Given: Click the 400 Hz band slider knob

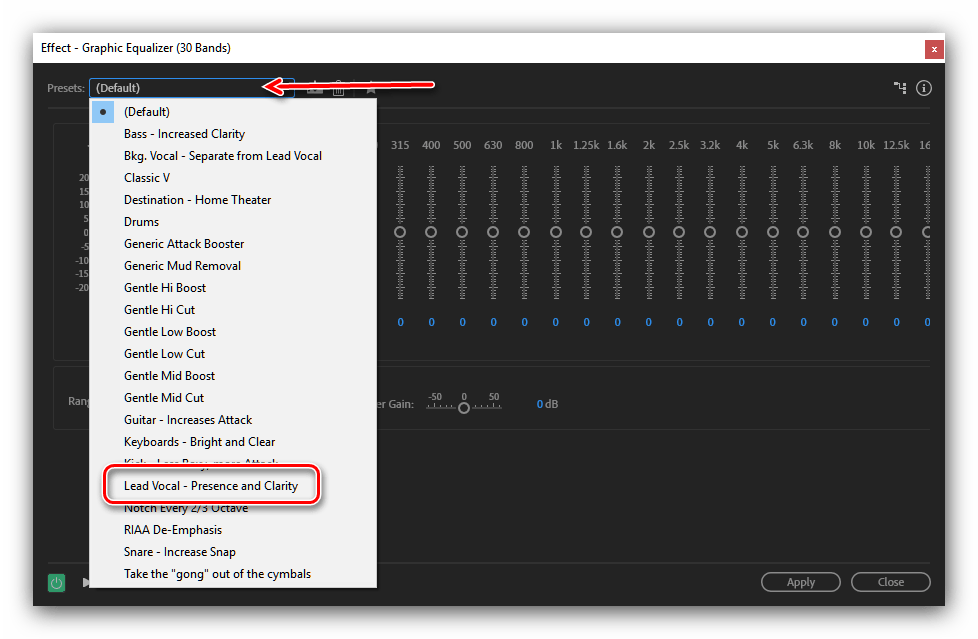Looking at the screenshot, I should tap(431, 232).
